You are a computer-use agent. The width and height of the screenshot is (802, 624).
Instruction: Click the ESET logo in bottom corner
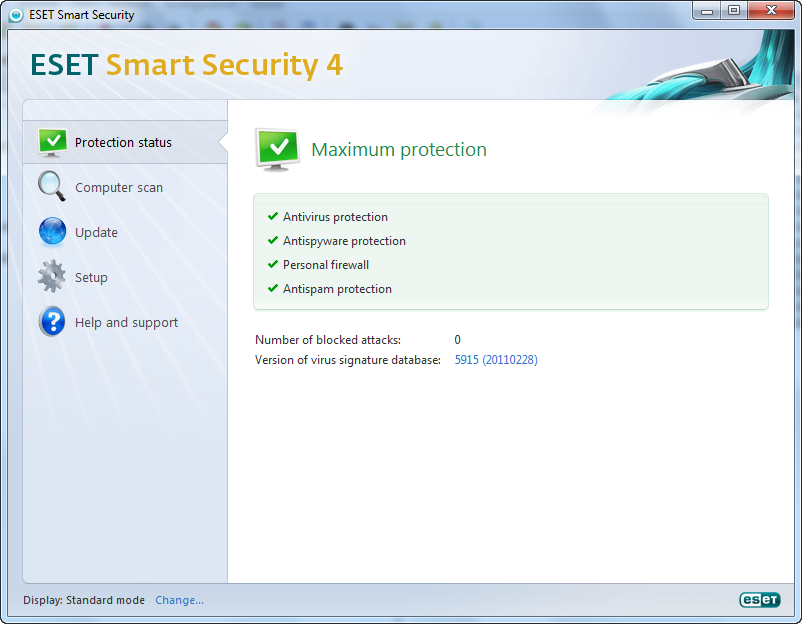click(757, 600)
